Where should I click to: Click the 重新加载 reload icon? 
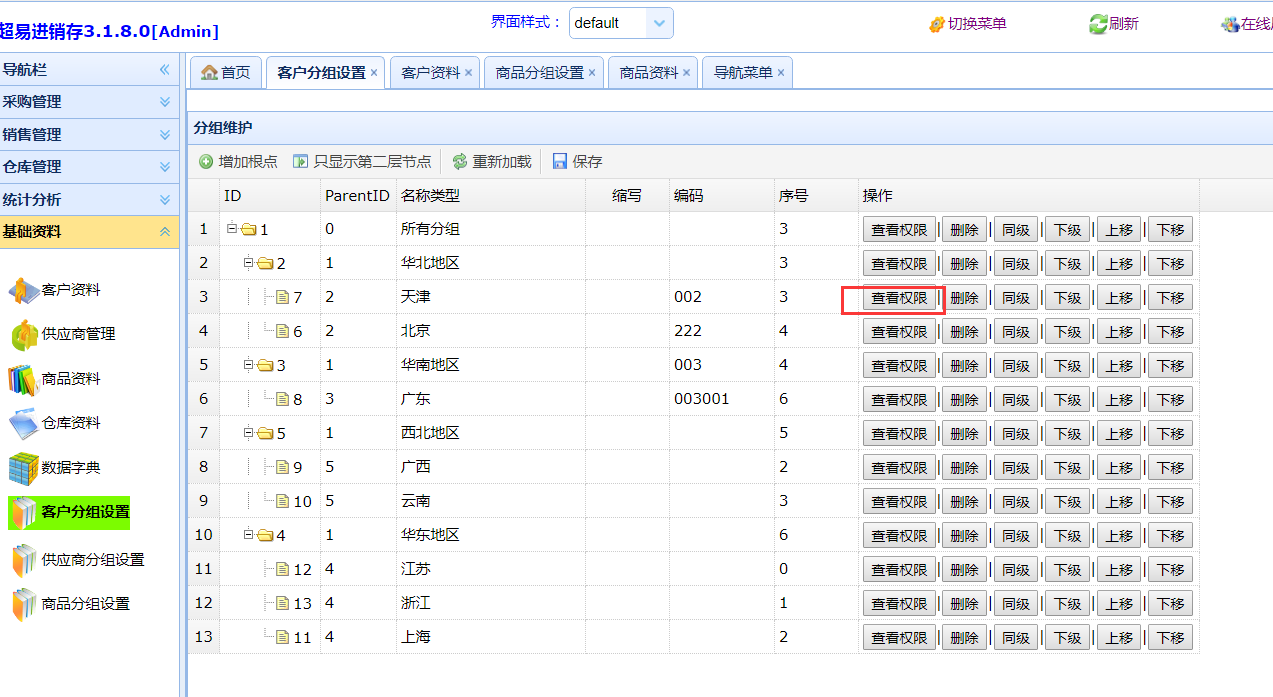click(460, 162)
